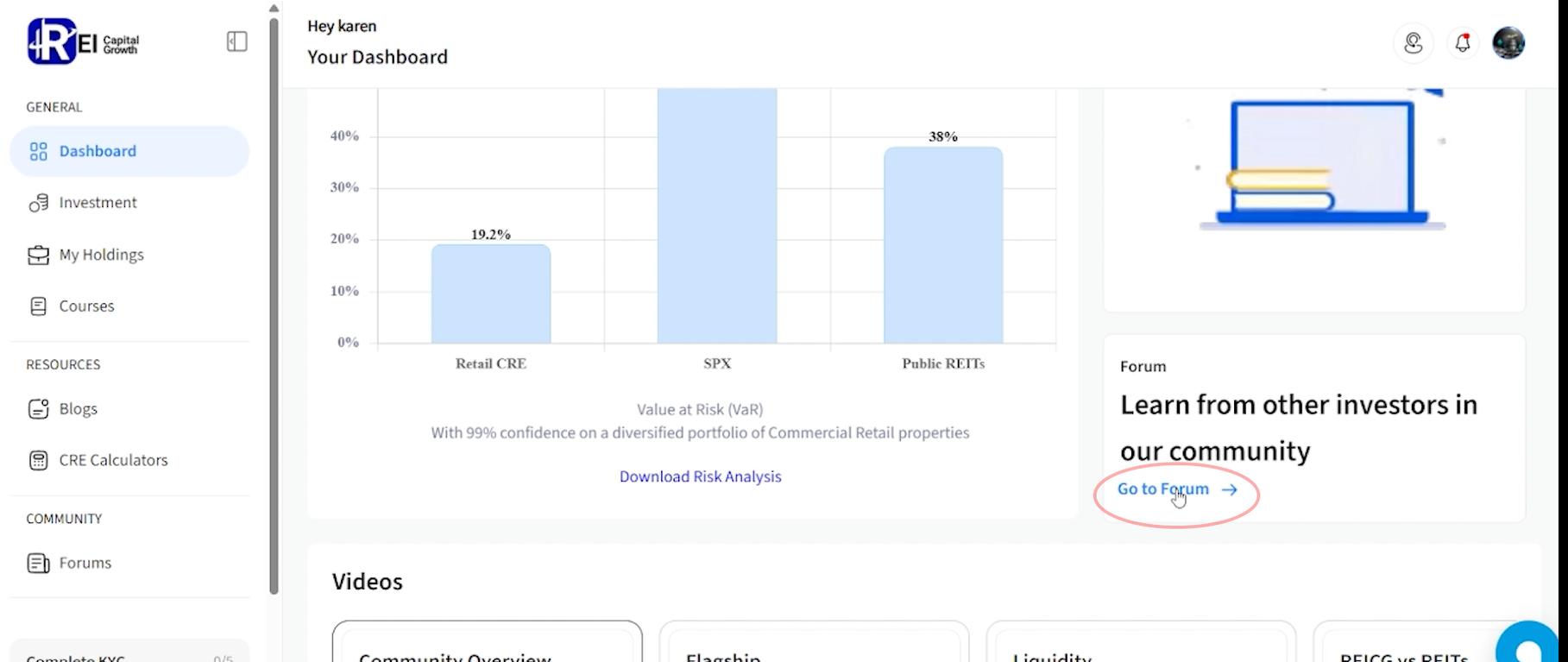Open the chat widget bubble
The width and height of the screenshot is (1568, 662).
(x=1531, y=646)
